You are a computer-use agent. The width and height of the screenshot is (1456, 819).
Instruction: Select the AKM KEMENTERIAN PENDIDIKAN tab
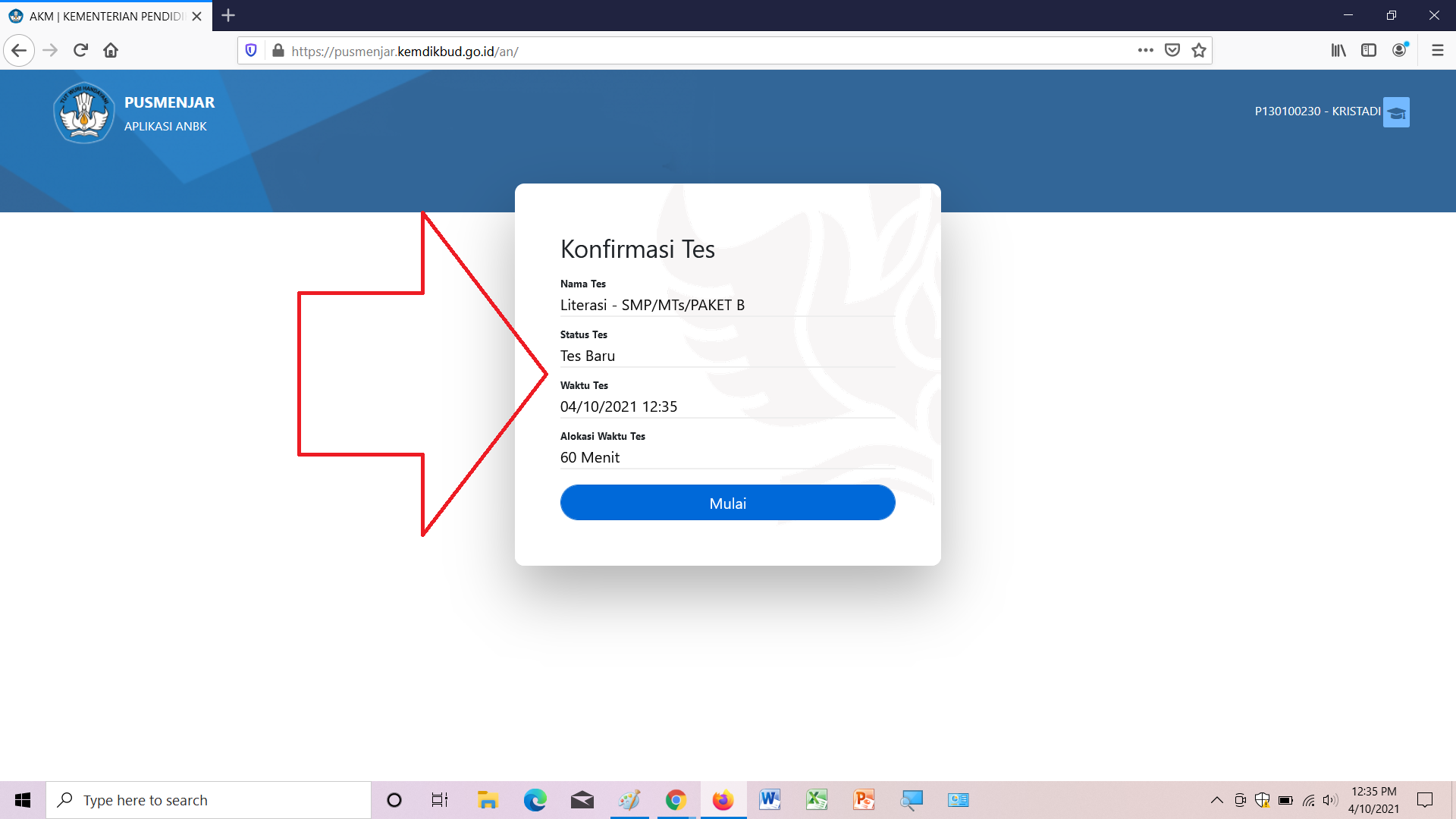pos(99,15)
